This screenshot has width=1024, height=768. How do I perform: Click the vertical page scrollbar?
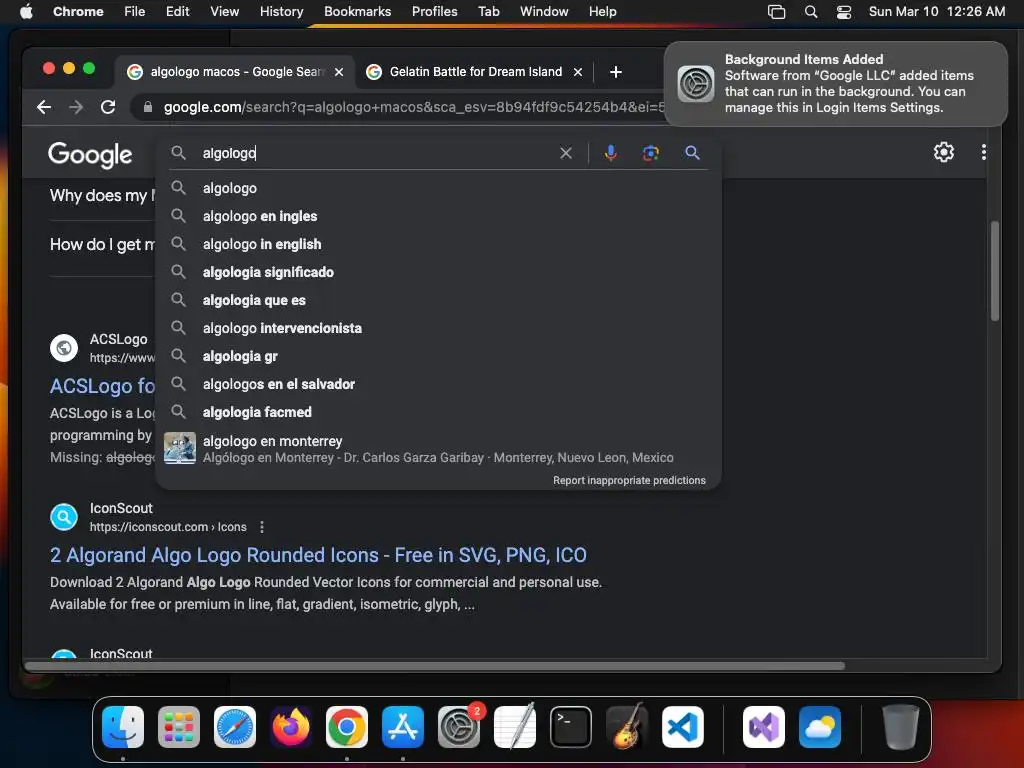[x=995, y=271]
